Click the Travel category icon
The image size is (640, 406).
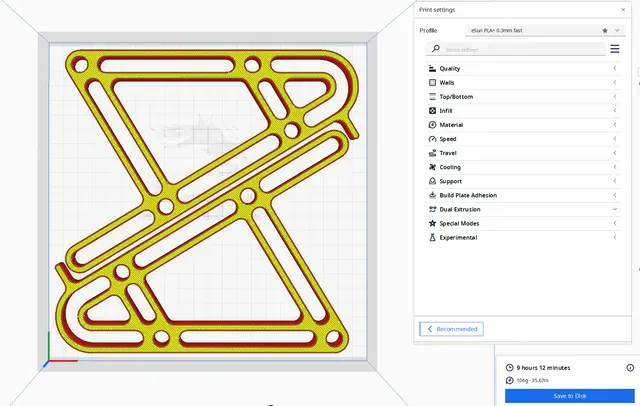432,153
